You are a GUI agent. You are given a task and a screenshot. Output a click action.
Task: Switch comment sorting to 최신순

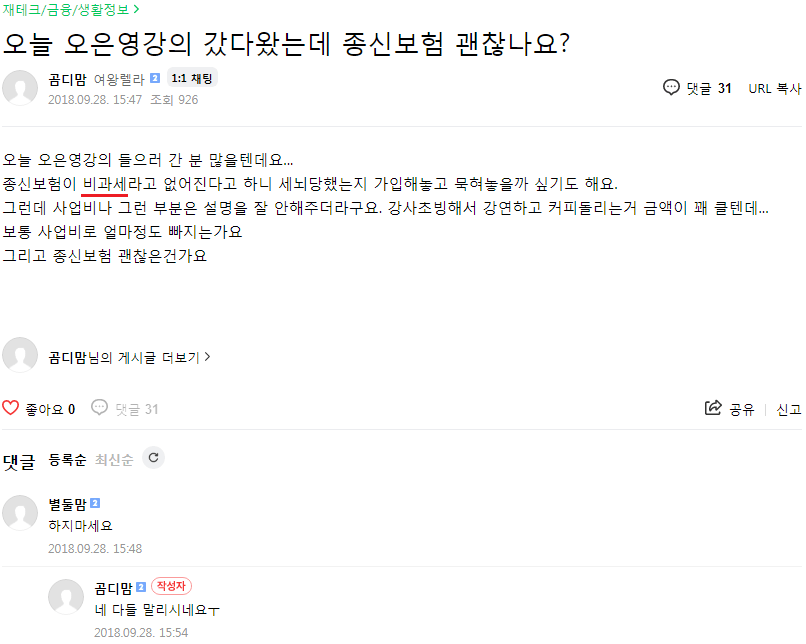pyautogui.click(x=114, y=460)
